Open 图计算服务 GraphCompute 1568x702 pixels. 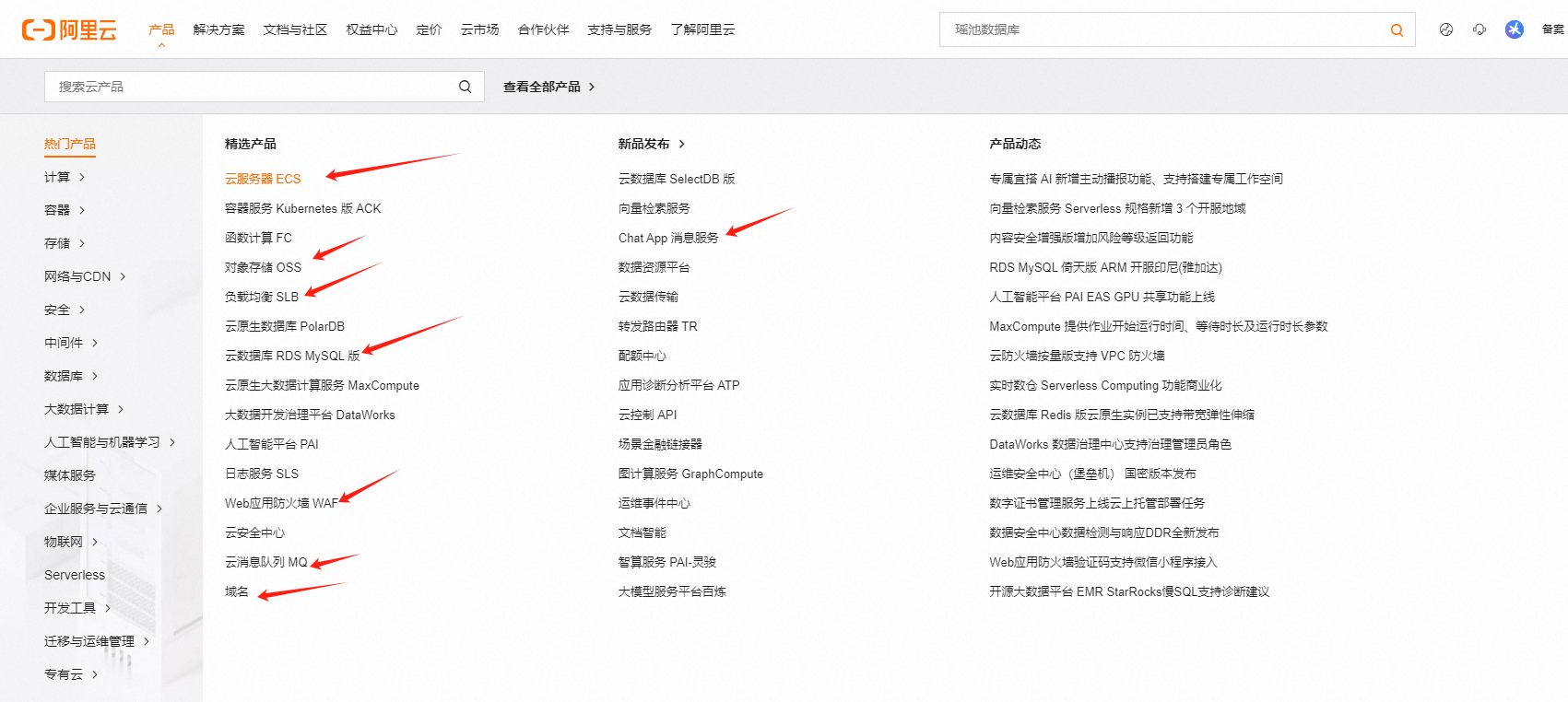point(690,474)
